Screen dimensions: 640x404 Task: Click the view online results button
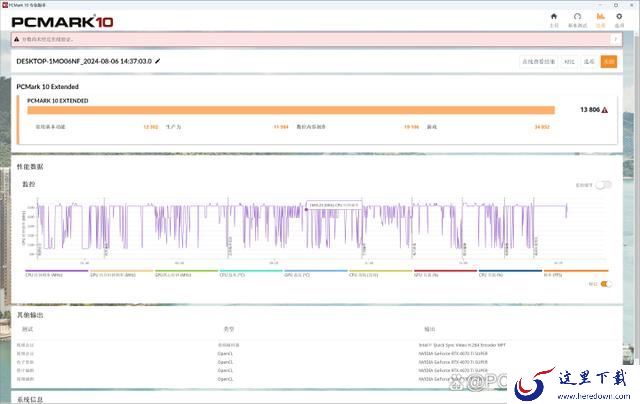point(538,62)
